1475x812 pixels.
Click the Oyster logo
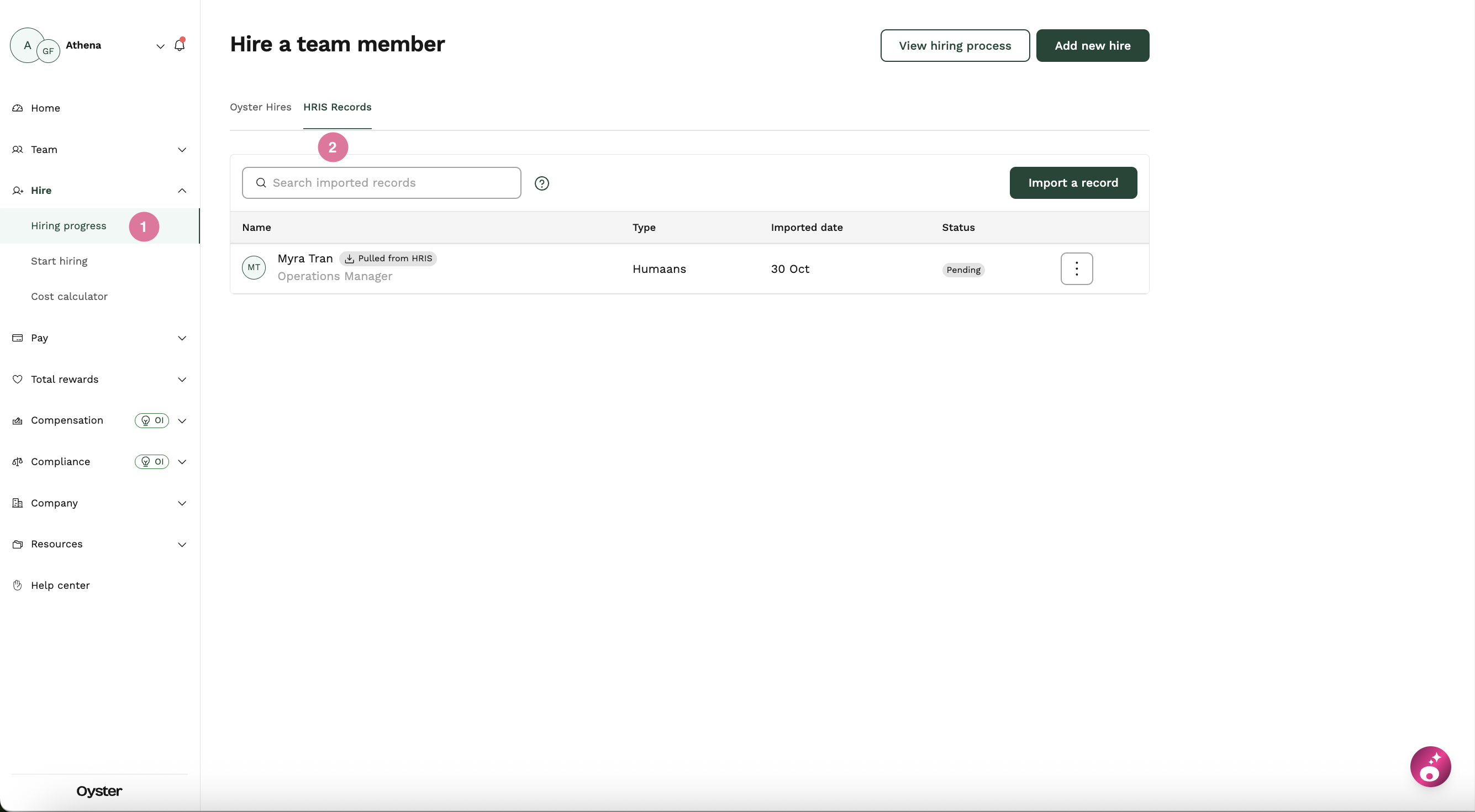99,791
